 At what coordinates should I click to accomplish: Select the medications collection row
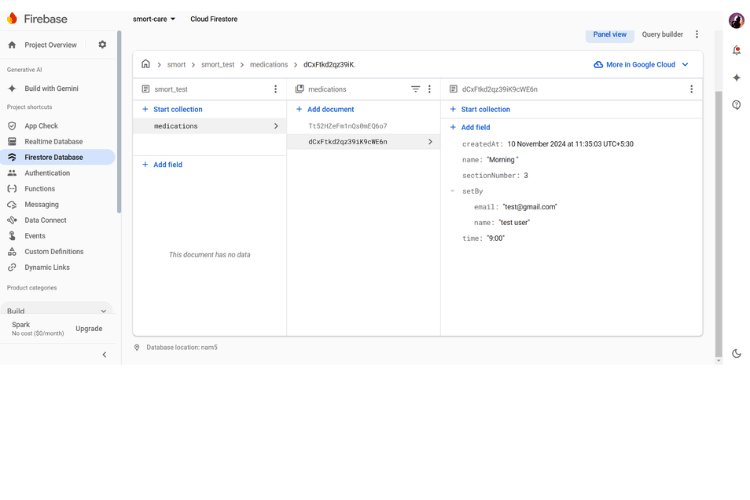(210, 126)
